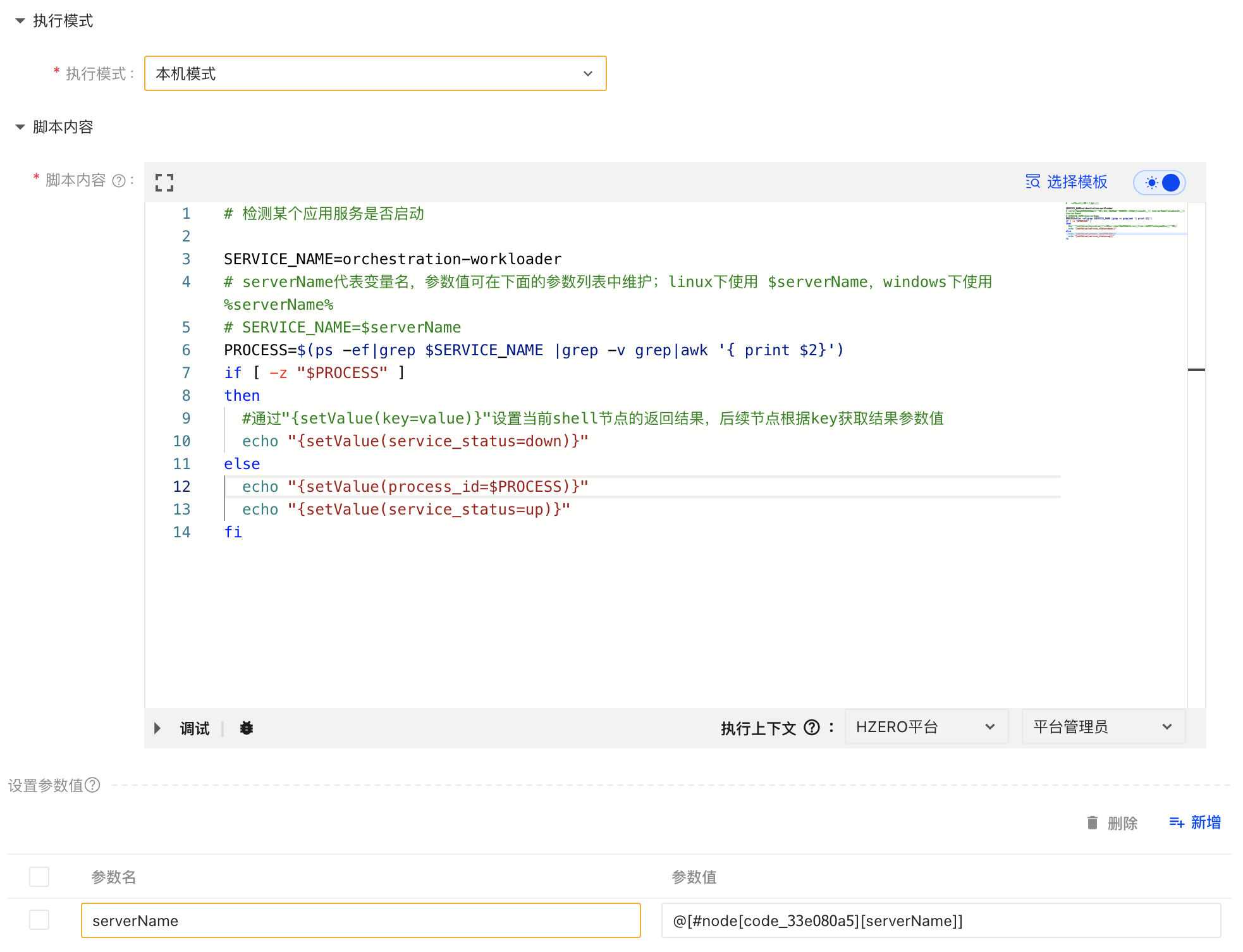Image resolution: width=1243 pixels, height=952 pixels.
Task: Click the add-row icon beside 新增
Action: (1177, 822)
